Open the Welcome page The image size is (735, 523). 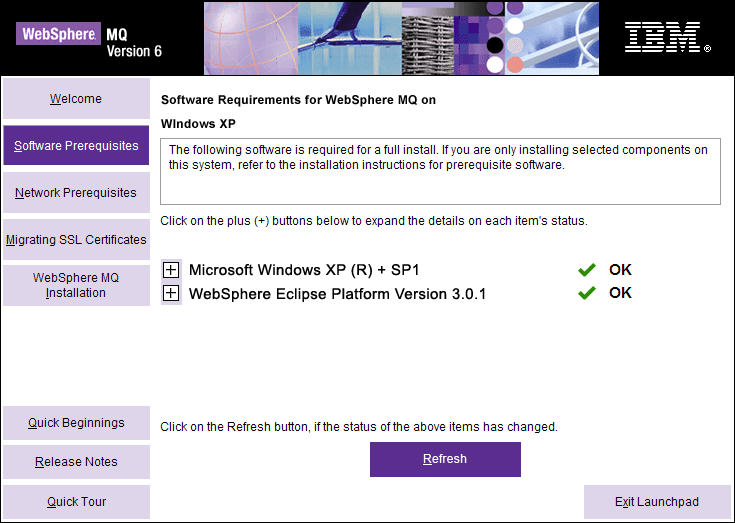click(x=76, y=98)
